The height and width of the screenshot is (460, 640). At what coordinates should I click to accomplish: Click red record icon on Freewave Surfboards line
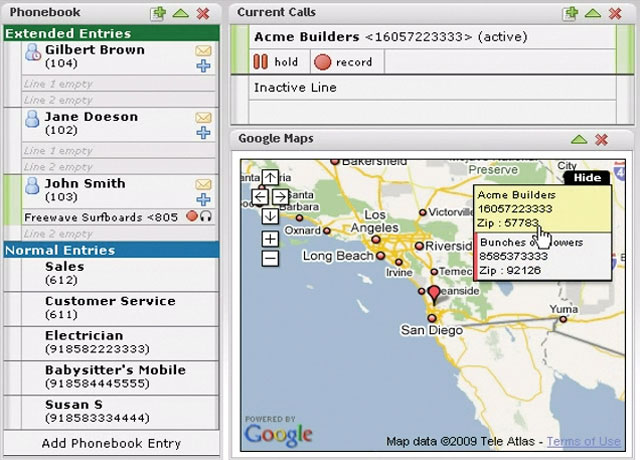point(191,216)
